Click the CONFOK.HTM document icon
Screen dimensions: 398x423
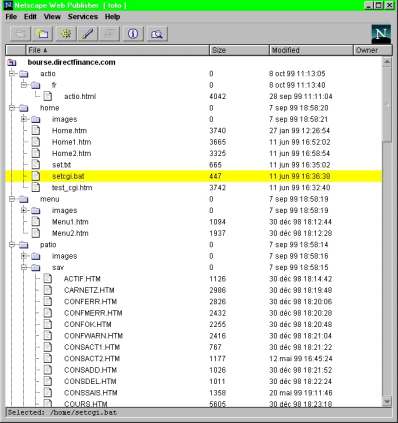coord(48,324)
